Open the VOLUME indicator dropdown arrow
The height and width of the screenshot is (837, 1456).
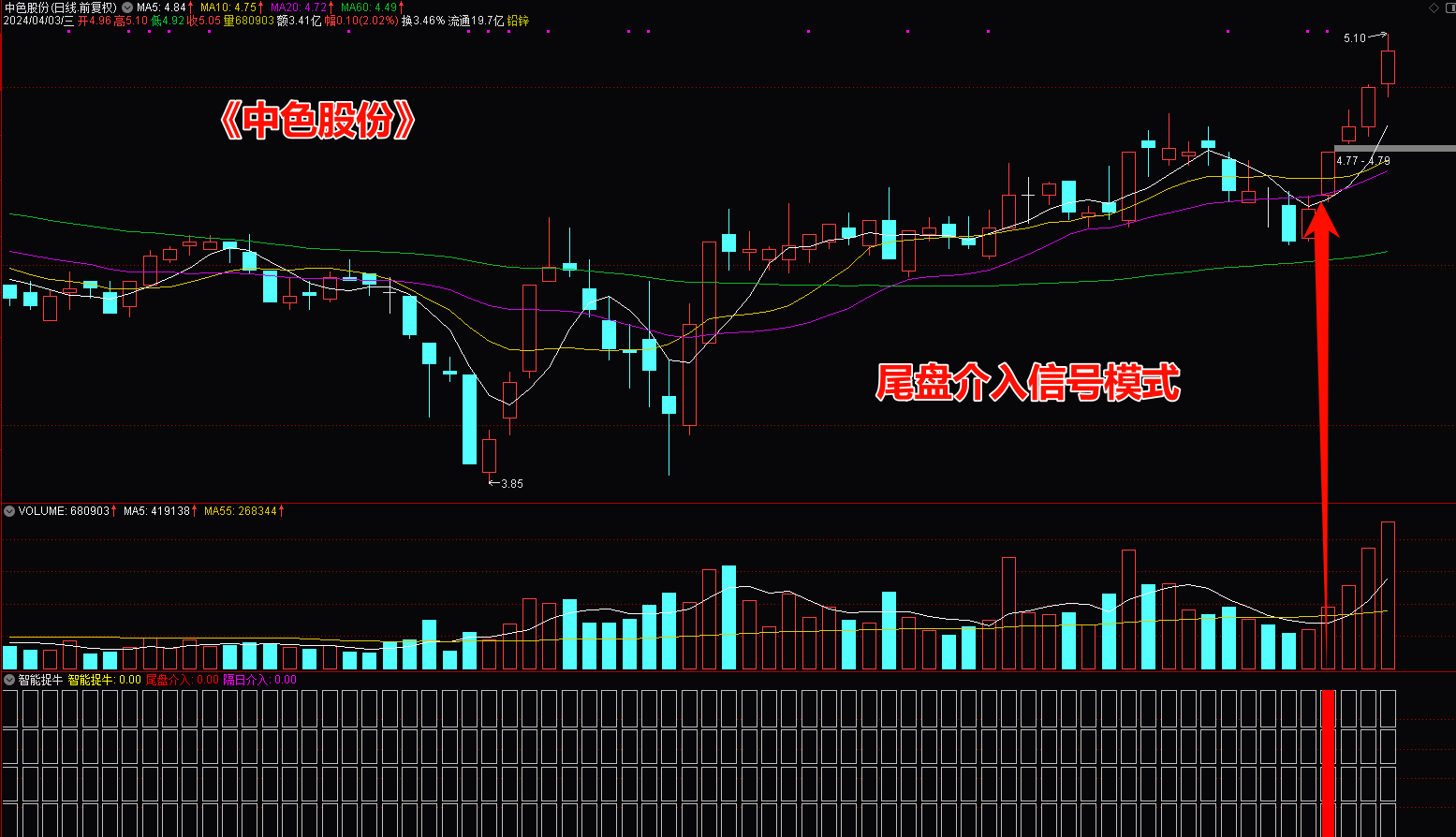click(9, 511)
